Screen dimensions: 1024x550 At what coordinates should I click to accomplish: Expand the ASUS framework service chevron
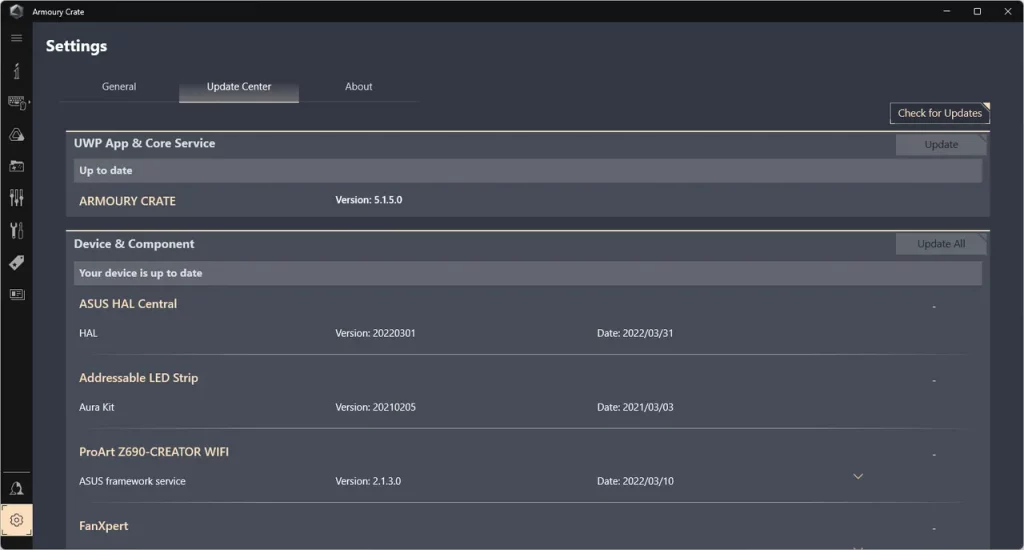[858, 476]
